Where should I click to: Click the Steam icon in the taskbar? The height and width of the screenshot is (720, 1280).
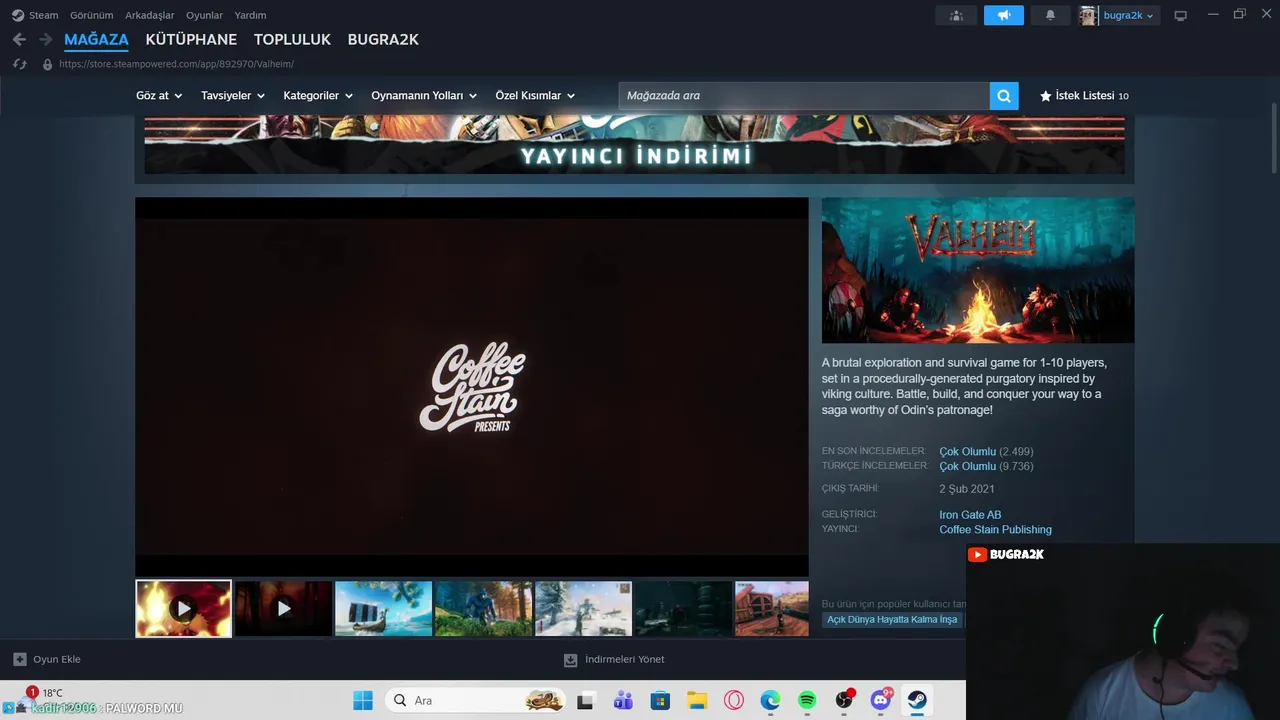pos(916,701)
